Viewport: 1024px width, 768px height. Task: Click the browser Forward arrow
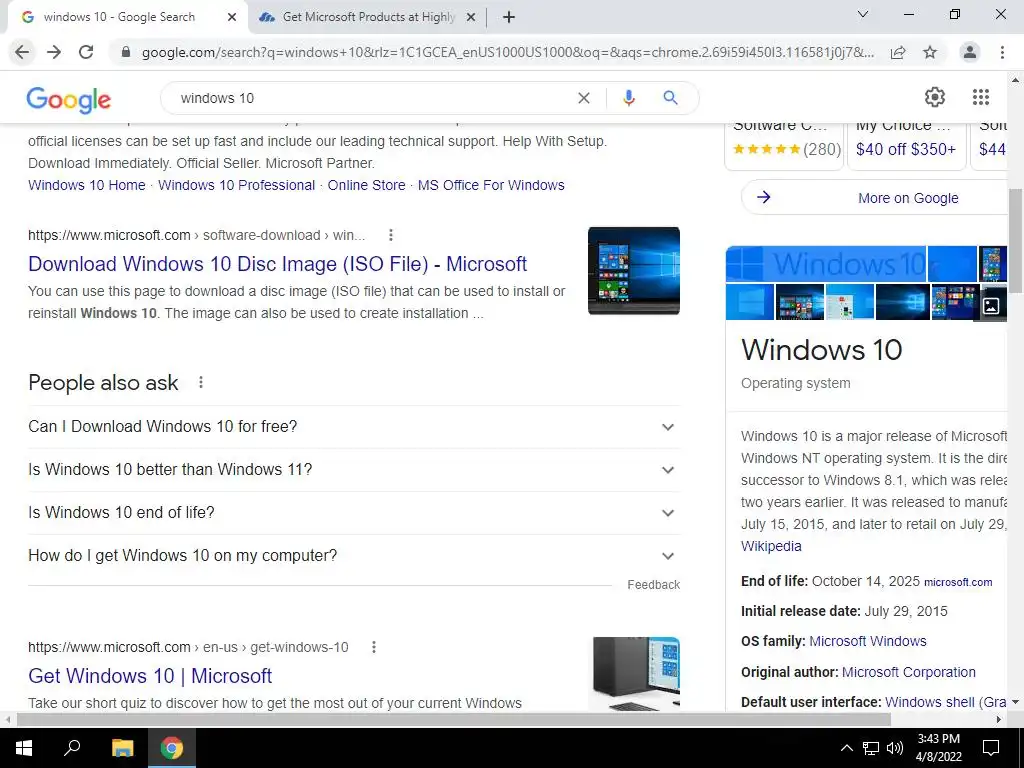54,52
